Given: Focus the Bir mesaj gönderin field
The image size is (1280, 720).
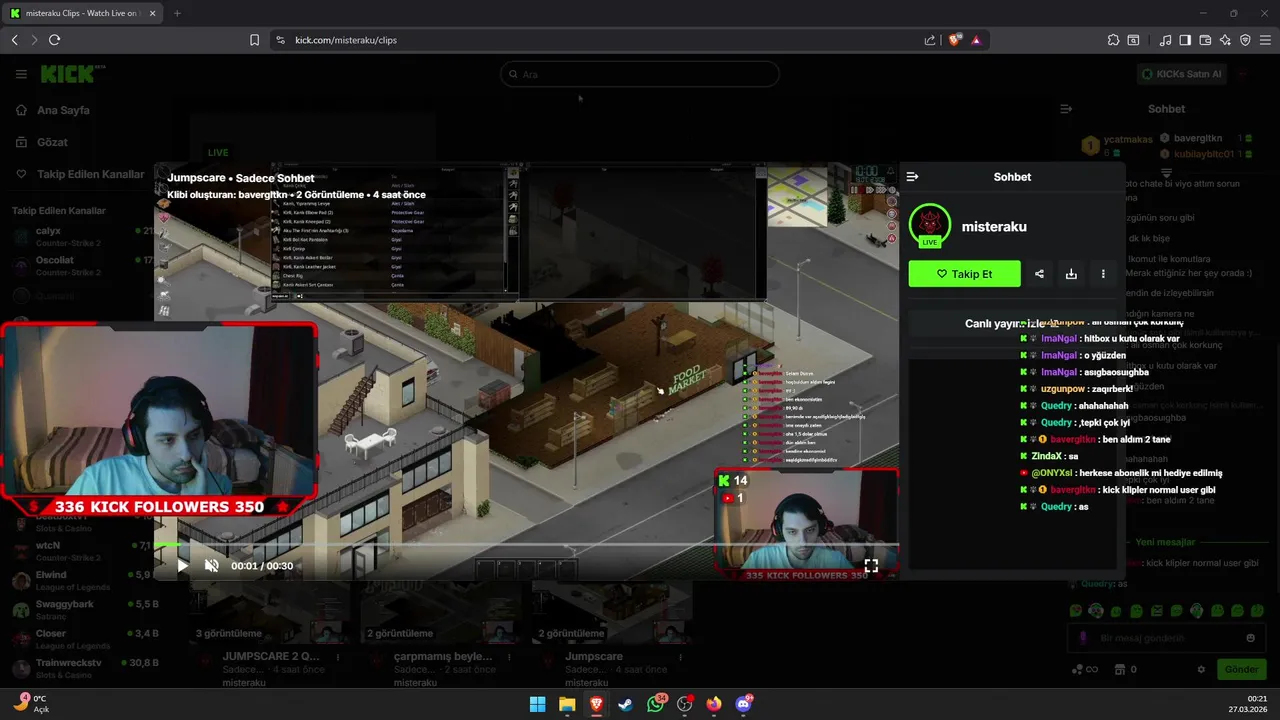Looking at the screenshot, I should (1167, 638).
